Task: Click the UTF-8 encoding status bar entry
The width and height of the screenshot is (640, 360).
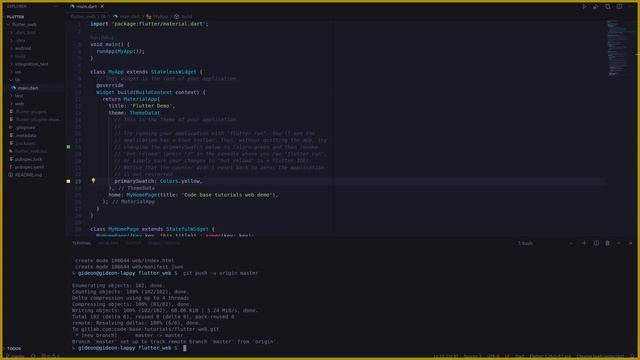Action: tap(493, 356)
